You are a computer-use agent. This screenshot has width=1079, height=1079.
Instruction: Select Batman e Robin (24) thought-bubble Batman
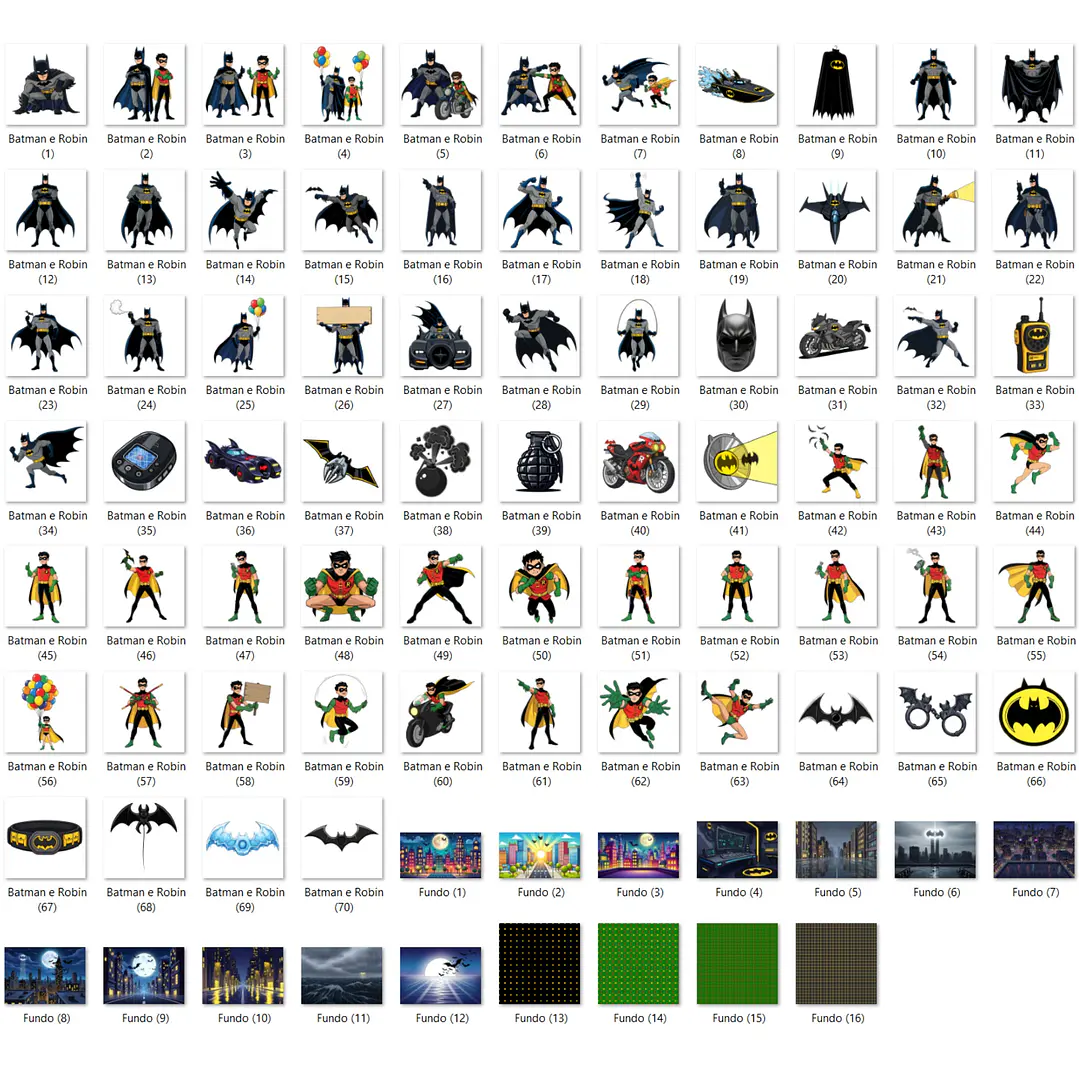[145, 336]
